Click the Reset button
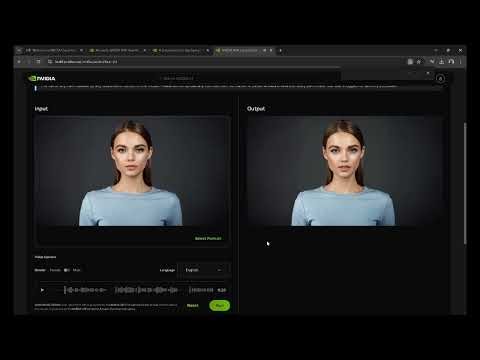480x360 pixels. click(x=192, y=305)
